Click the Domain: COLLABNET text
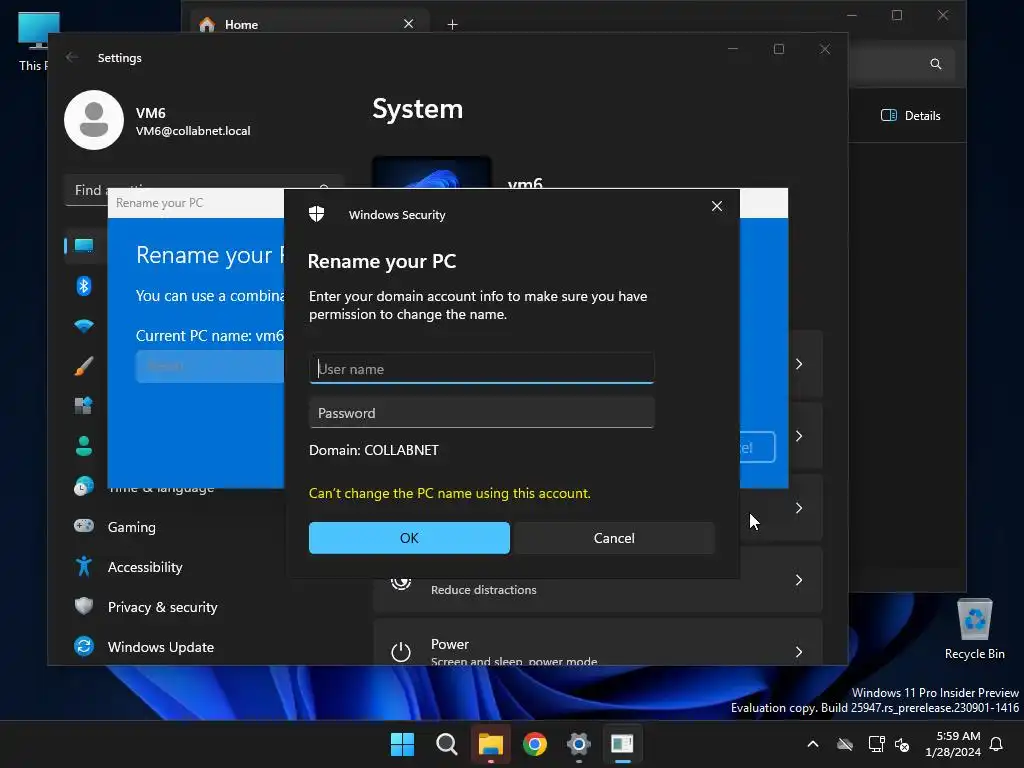 click(374, 450)
